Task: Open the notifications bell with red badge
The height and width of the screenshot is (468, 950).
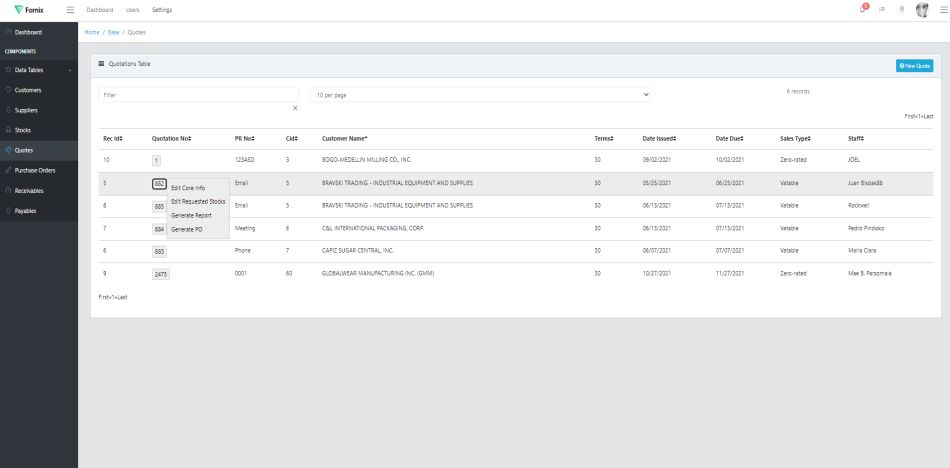Action: point(863,9)
